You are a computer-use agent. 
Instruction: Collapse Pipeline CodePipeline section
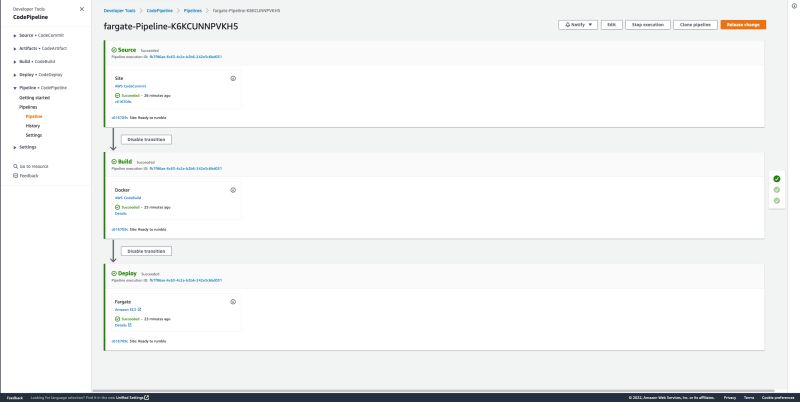click(15, 88)
